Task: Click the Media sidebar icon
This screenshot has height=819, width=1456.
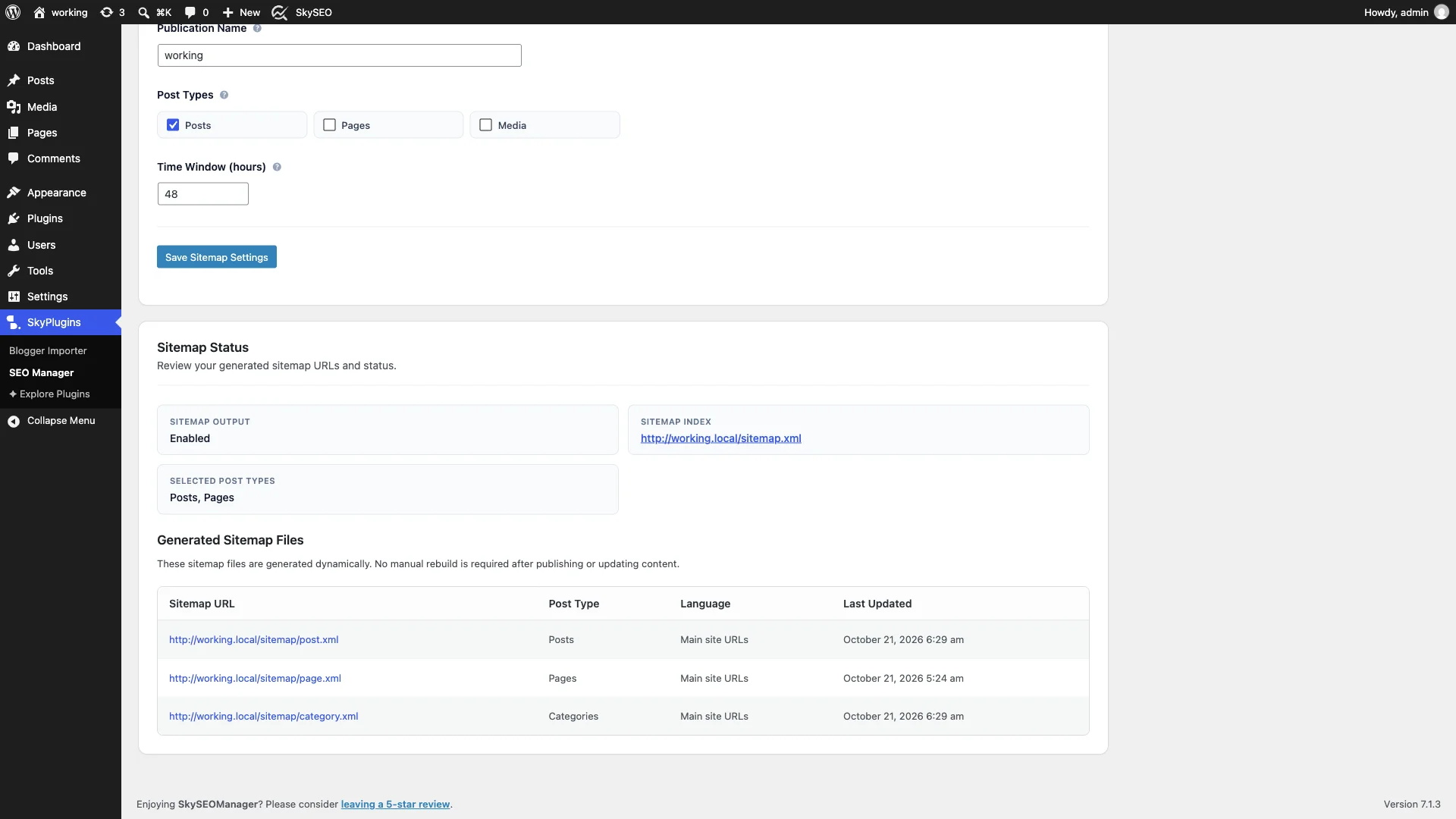Action: click(14, 107)
